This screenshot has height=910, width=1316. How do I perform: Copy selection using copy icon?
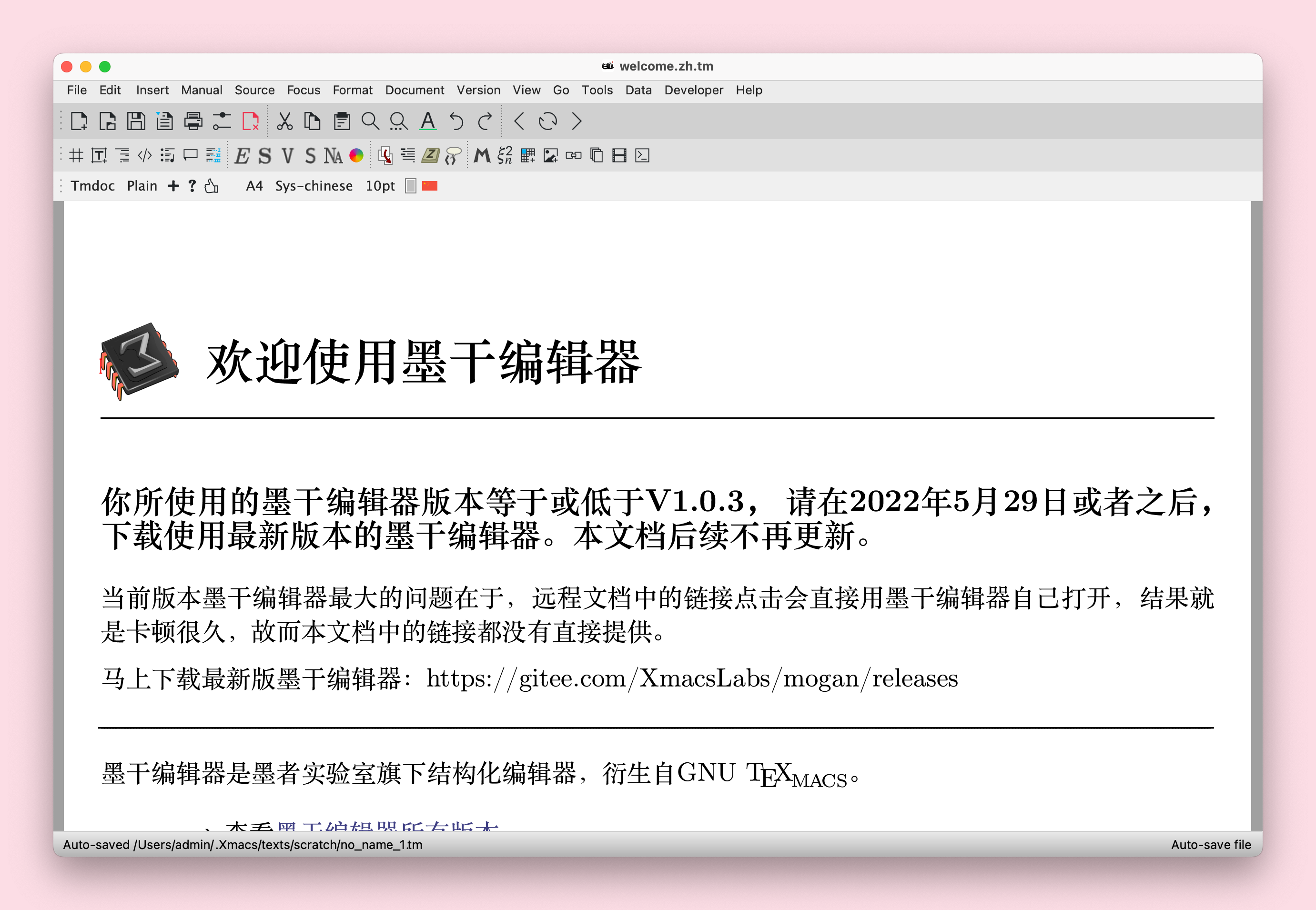click(313, 121)
